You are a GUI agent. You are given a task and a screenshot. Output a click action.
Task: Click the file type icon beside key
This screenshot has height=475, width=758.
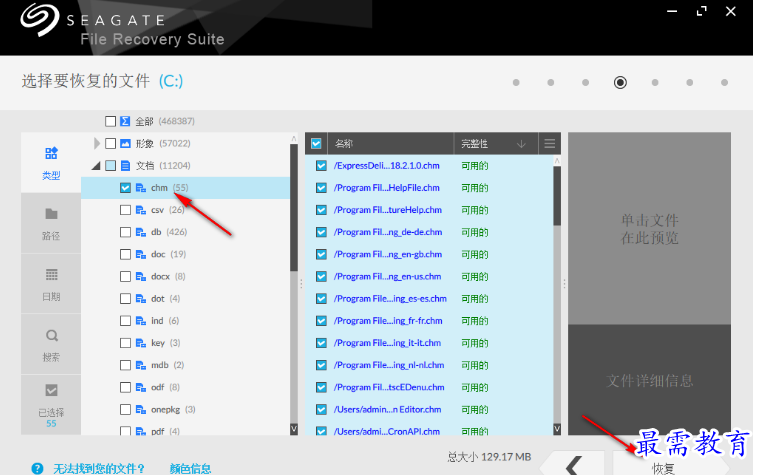[141, 343]
